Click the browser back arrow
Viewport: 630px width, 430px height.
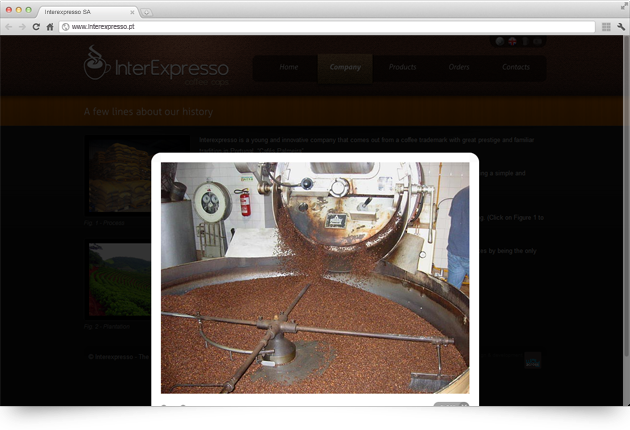8,27
